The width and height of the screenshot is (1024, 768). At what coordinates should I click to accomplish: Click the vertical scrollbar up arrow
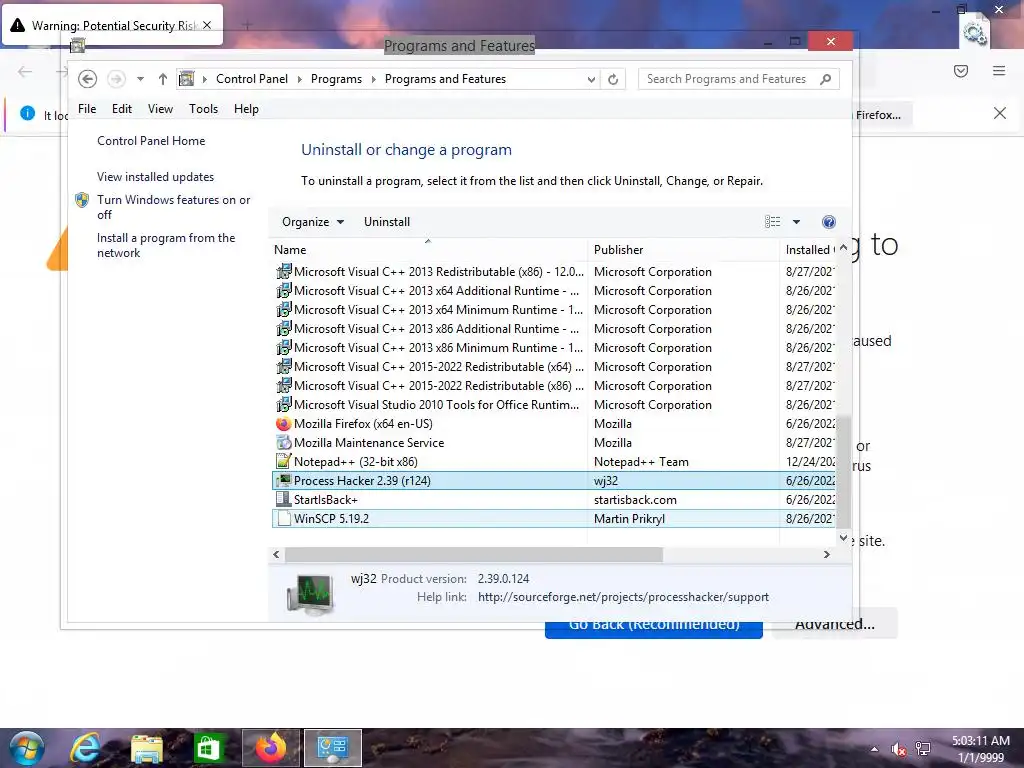pos(843,248)
